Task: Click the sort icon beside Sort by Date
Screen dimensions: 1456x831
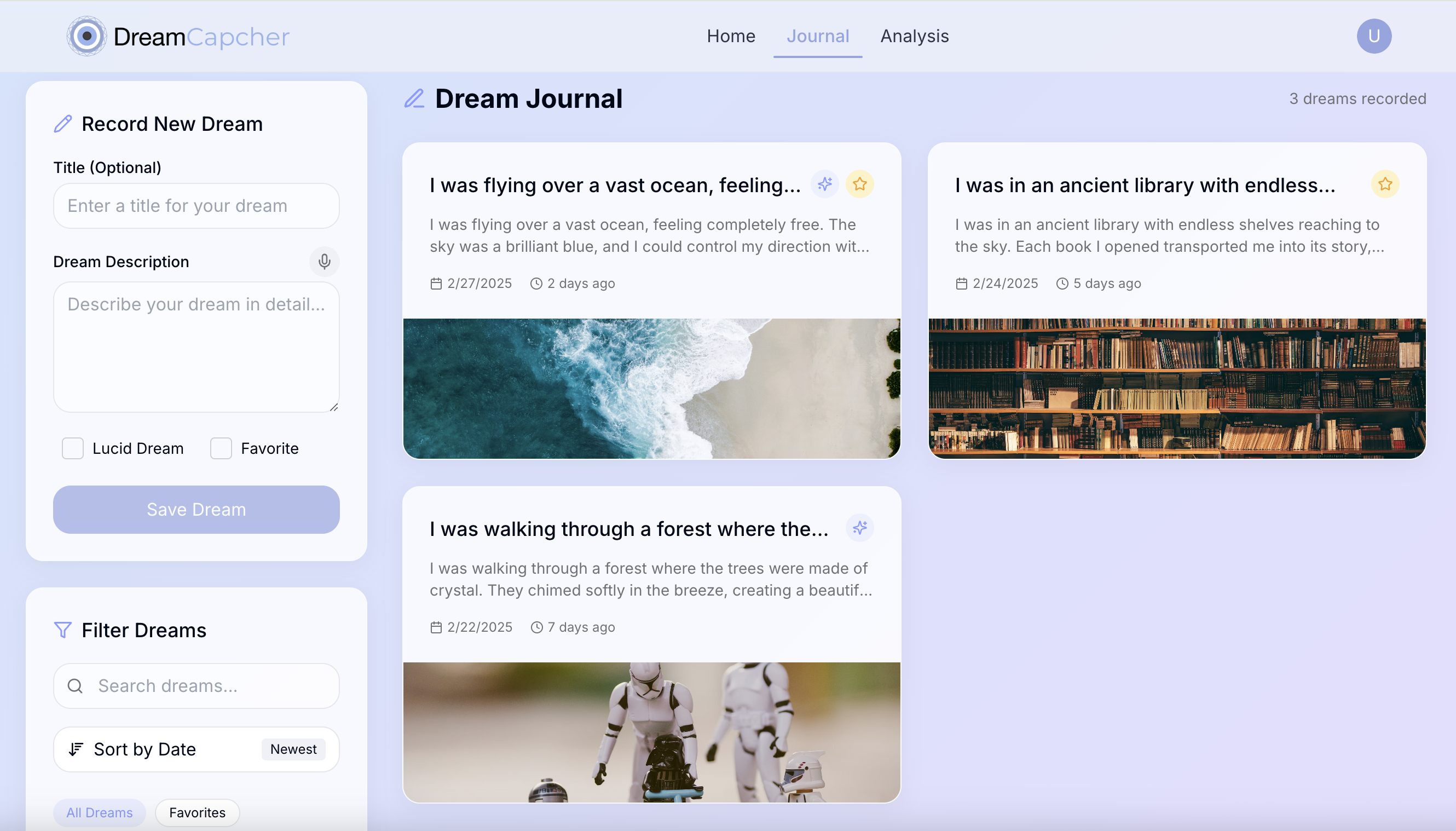Action: coord(76,749)
